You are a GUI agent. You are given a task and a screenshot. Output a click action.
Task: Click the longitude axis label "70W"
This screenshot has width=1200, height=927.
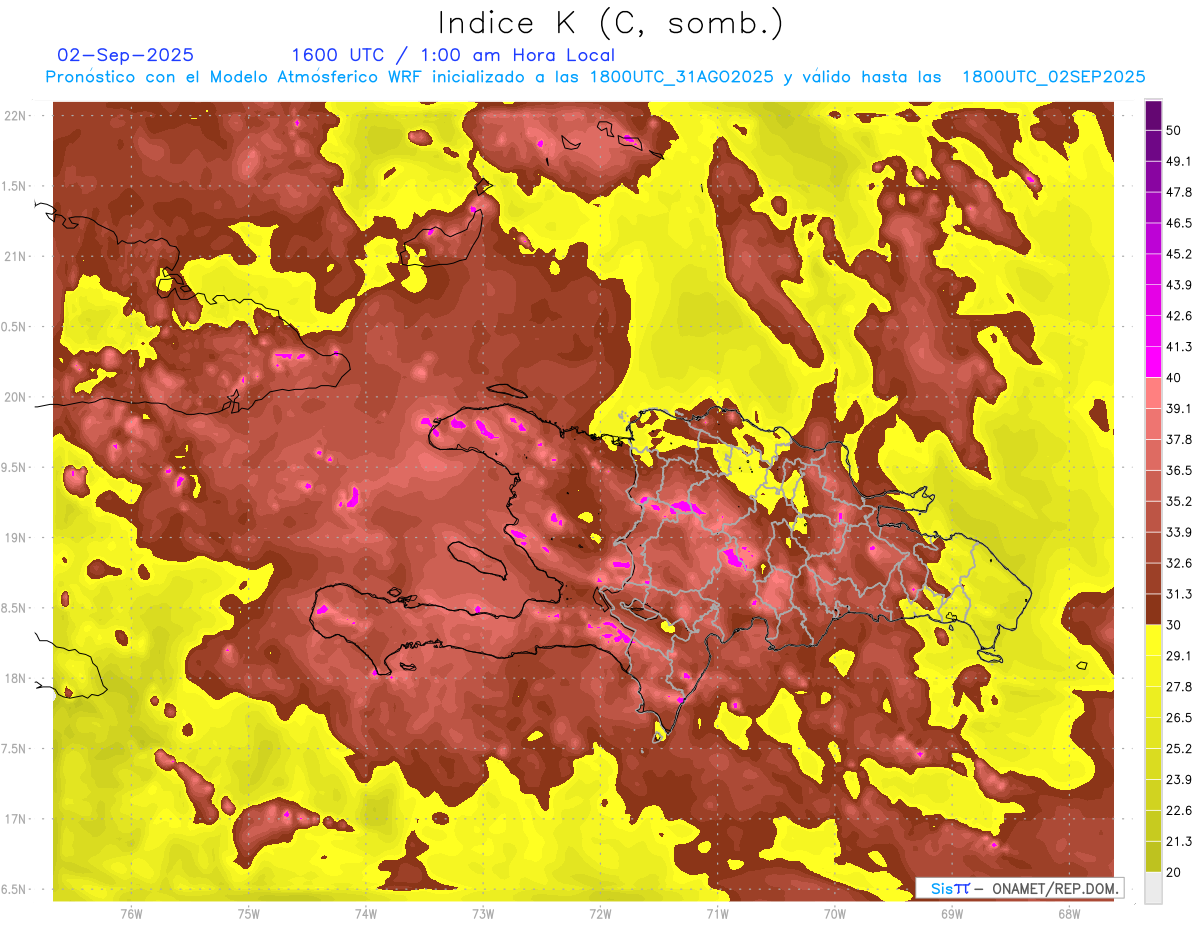[x=834, y=914]
